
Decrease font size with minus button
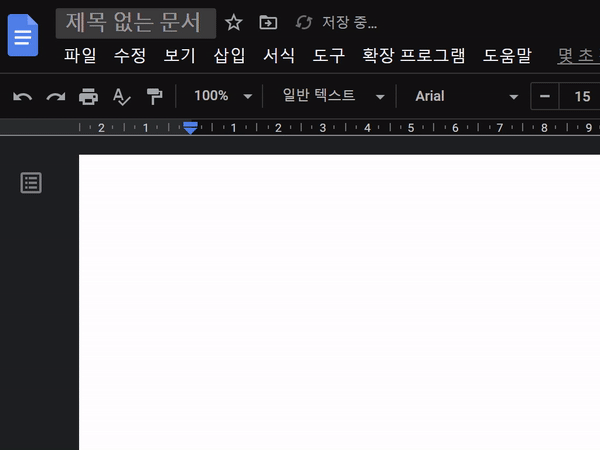pos(545,96)
